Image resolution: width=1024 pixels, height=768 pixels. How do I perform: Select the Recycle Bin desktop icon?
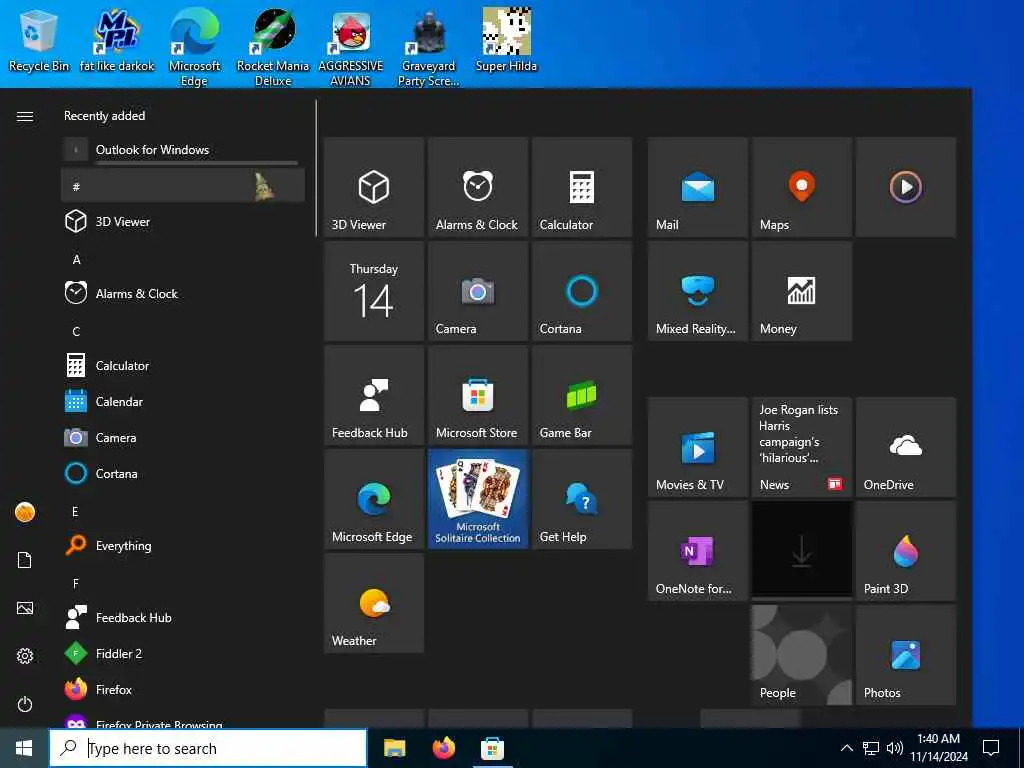(39, 40)
